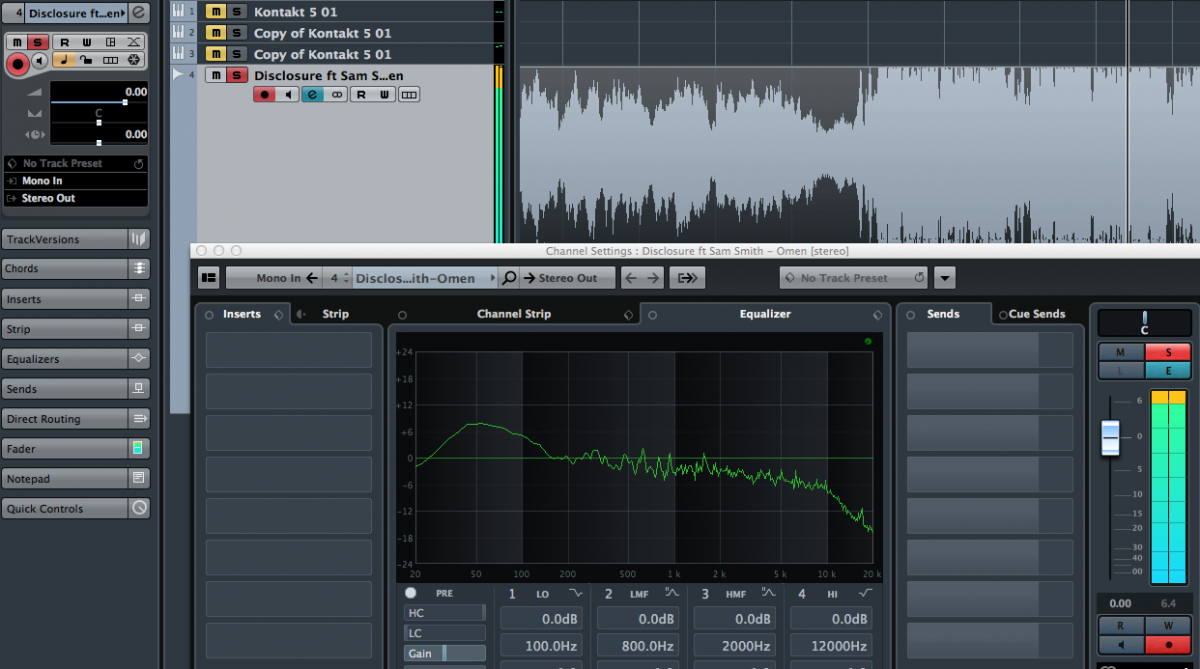
Task: Click the band 1 LO frequency 100.0Hz field
Action: click(x=541, y=646)
